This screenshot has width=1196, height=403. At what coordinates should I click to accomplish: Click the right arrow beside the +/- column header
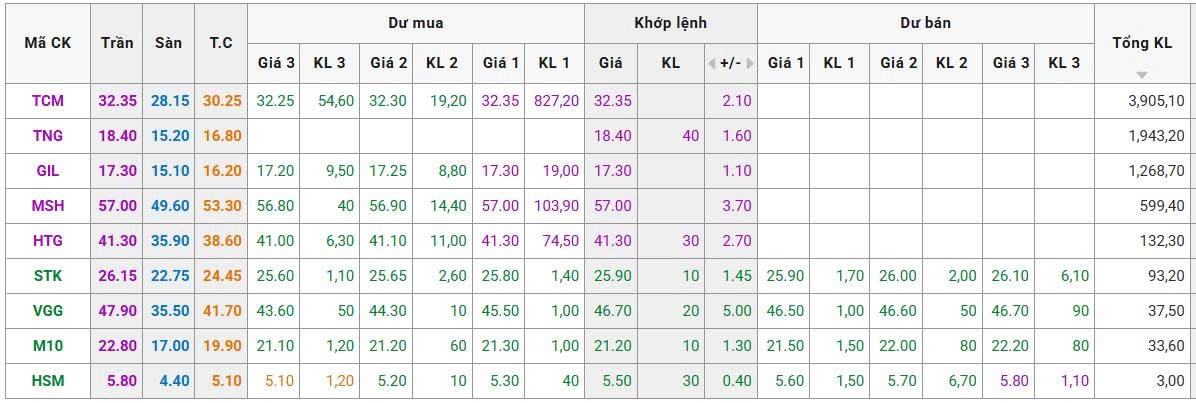[x=750, y=64]
